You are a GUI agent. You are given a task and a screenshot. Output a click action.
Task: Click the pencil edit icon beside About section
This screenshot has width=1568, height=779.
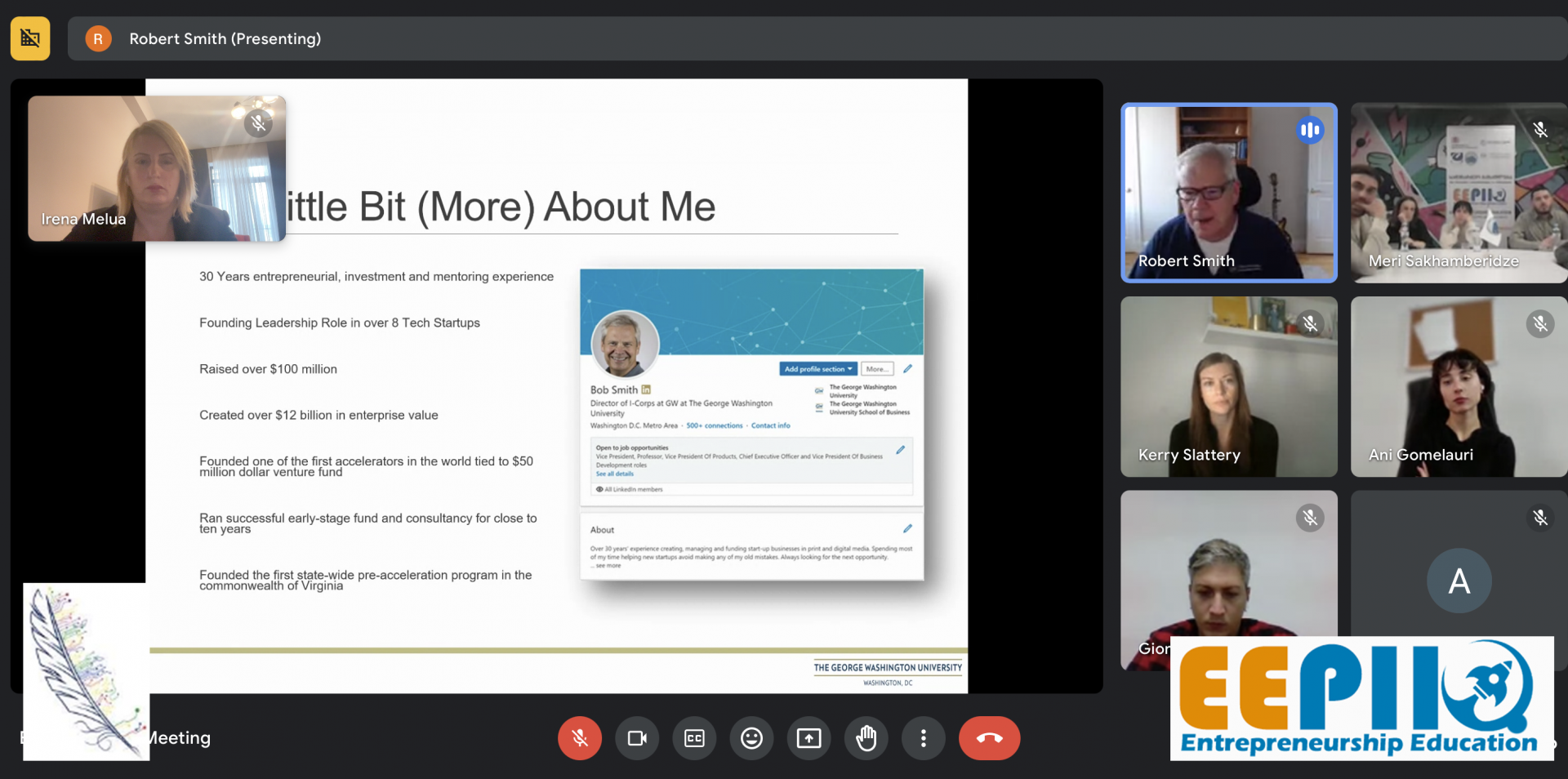[907, 529]
